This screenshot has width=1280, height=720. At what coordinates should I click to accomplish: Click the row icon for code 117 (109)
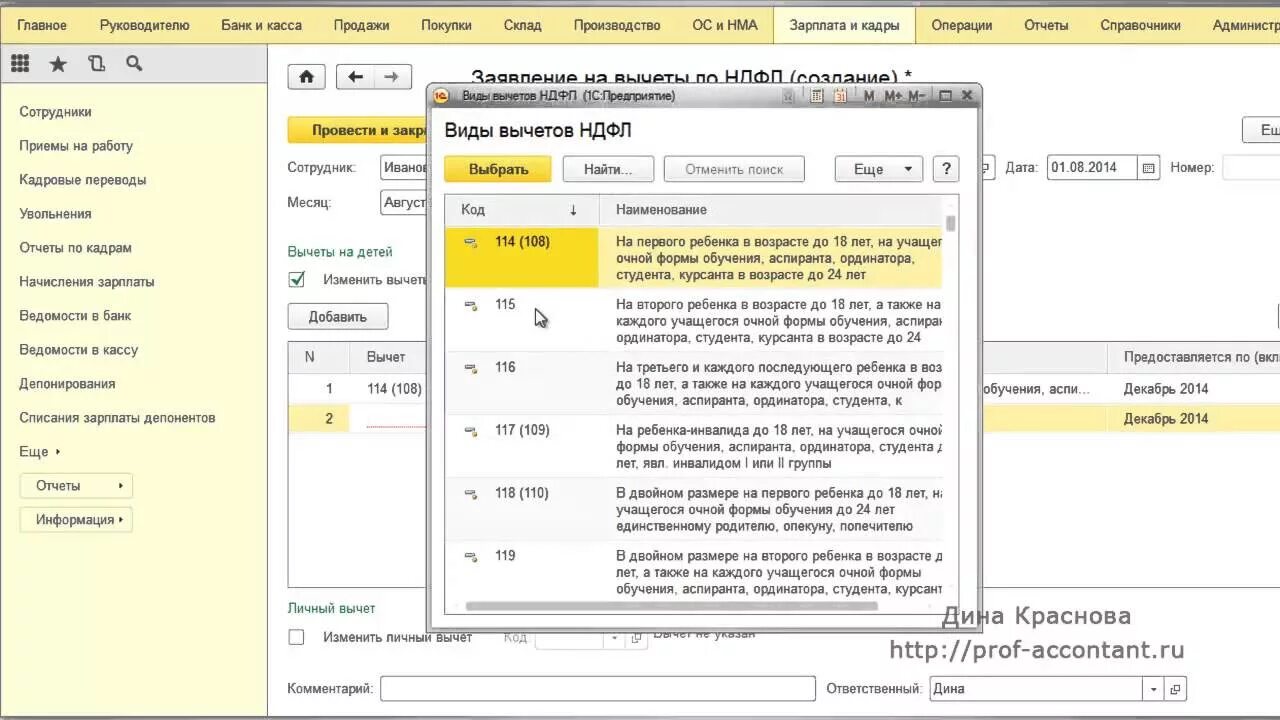(470, 431)
